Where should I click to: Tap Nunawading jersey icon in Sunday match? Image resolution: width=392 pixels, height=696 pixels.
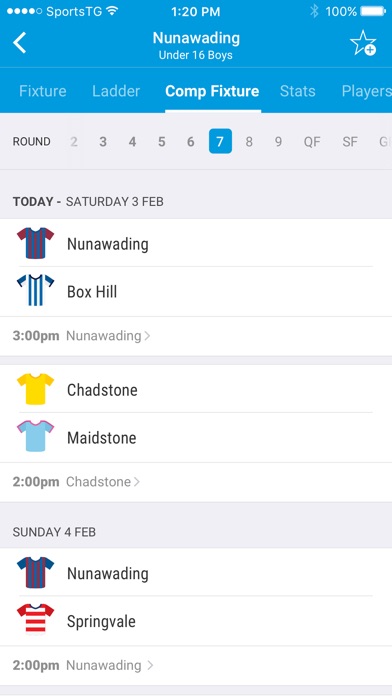36,572
